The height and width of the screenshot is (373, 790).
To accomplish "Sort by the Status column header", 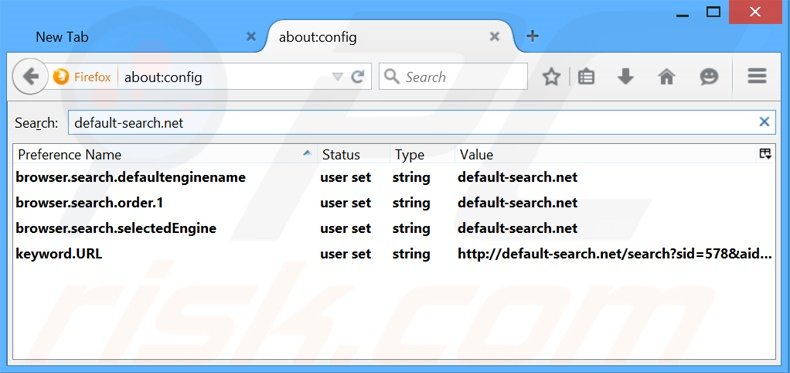I will [354, 154].
